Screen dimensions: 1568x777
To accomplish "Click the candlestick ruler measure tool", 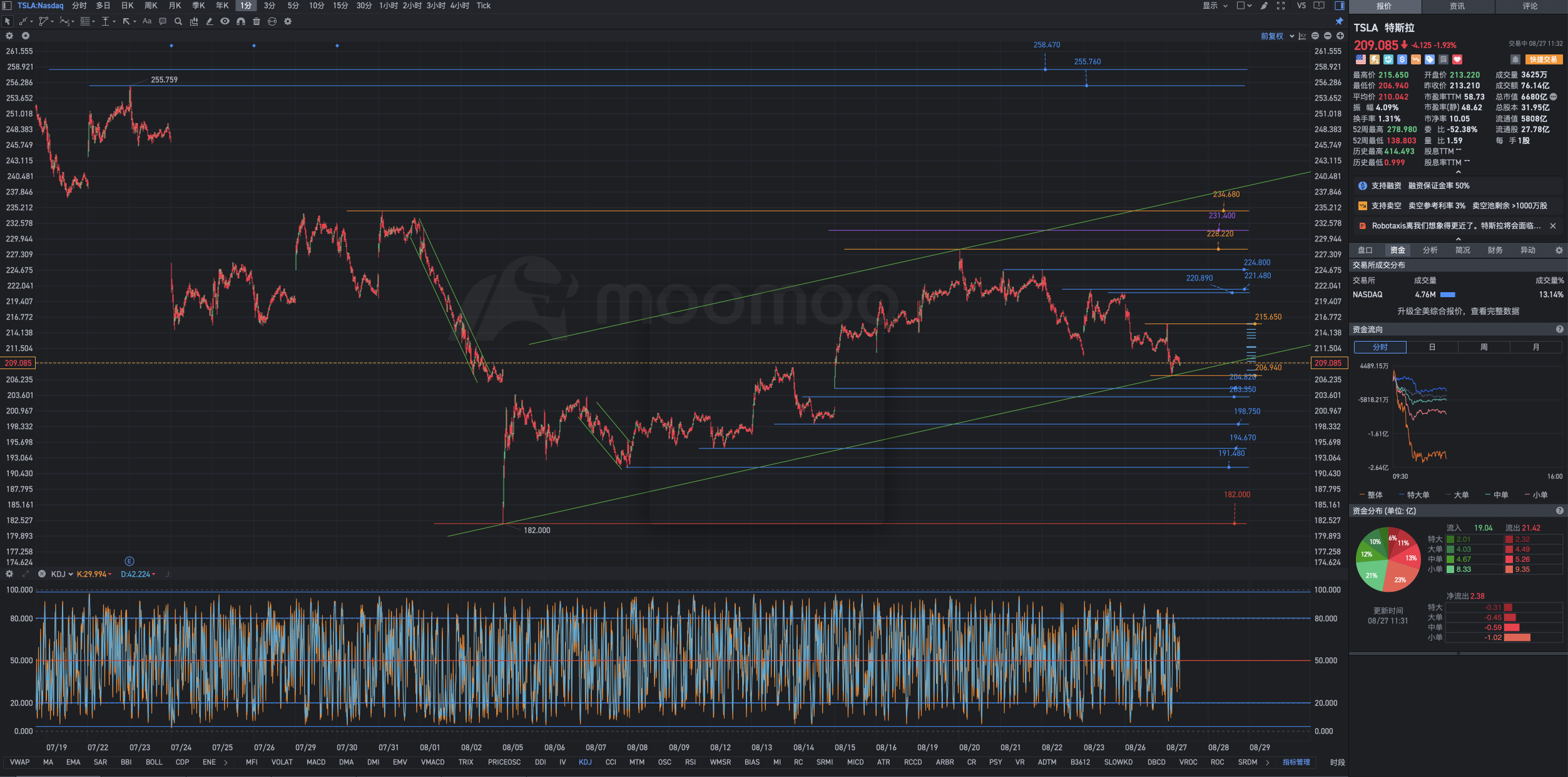I will 194,21.
